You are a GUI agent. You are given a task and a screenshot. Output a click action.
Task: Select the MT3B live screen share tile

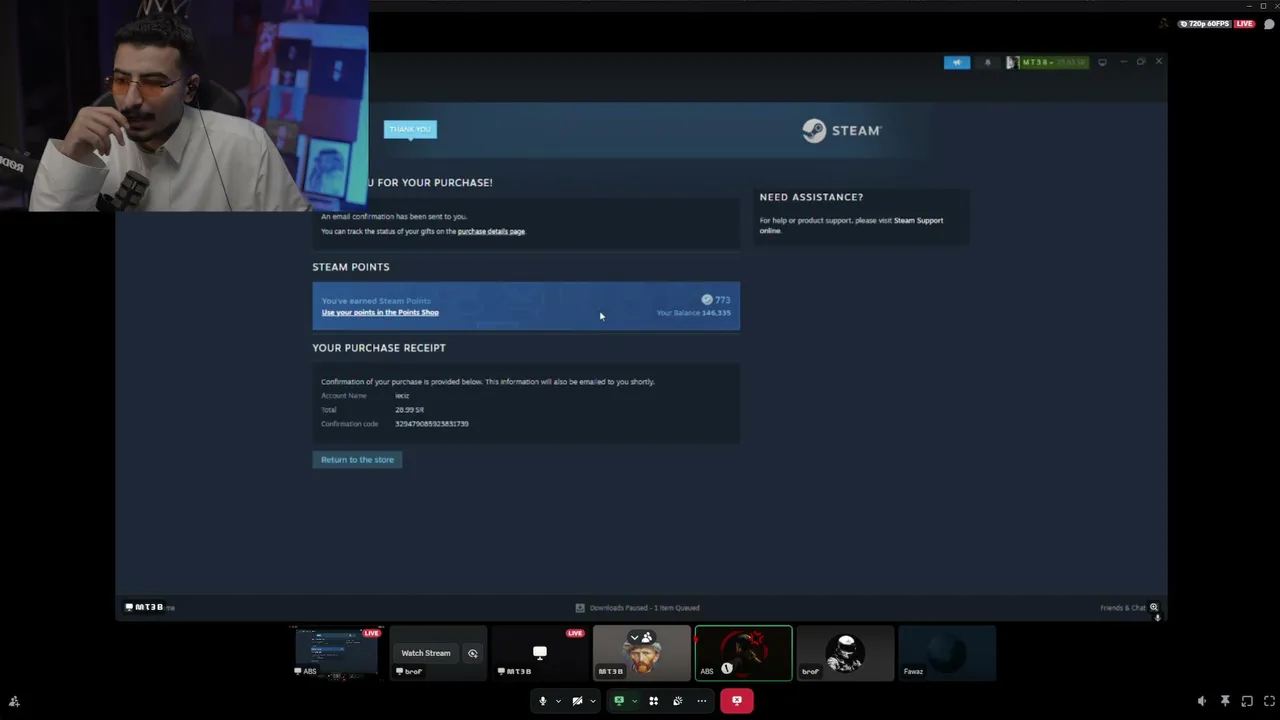pyautogui.click(x=540, y=653)
